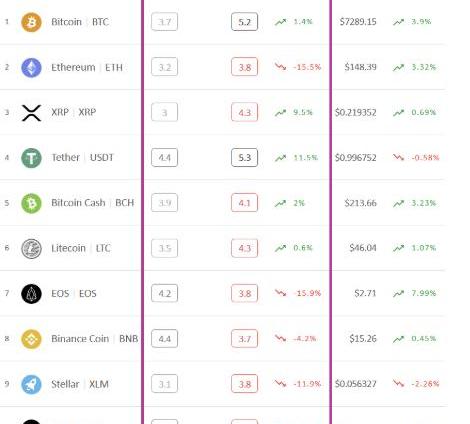The image size is (470, 424).
Task: Click Bitcoin Cash's 4.1 red score badge
Action: (244, 203)
